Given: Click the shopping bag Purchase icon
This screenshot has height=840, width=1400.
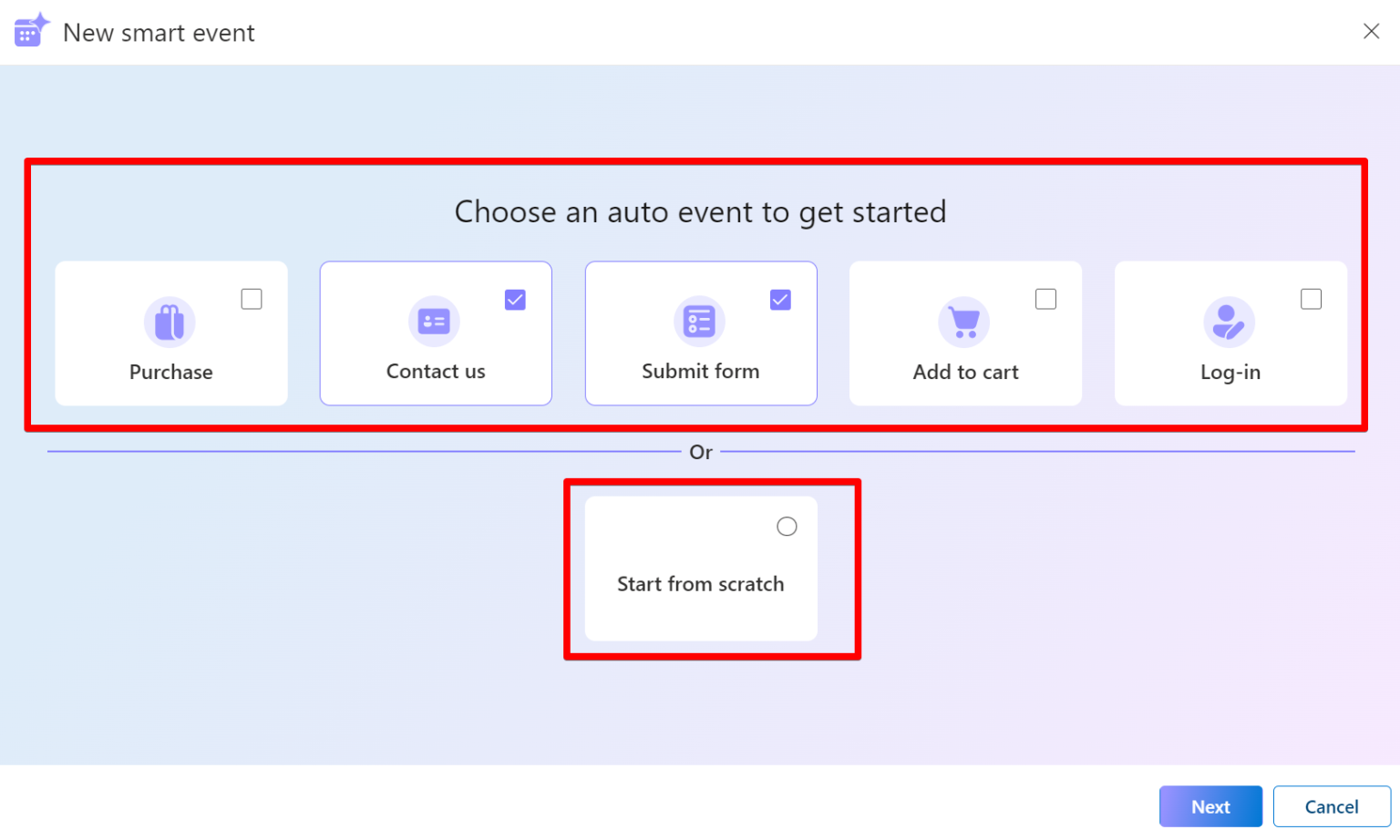Looking at the screenshot, I should (x=170, y=322).
